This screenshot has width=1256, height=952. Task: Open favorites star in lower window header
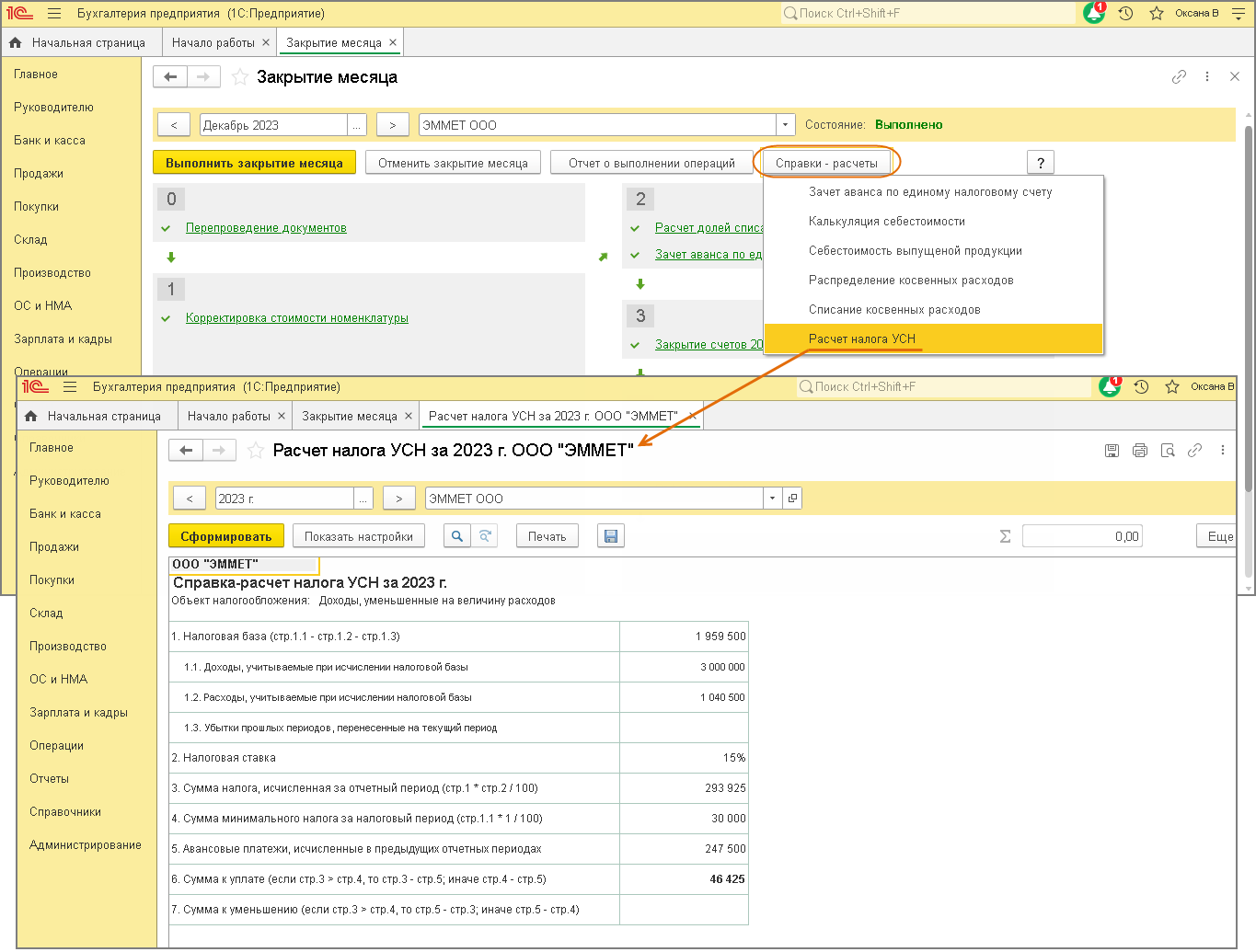click(1172, 387)
